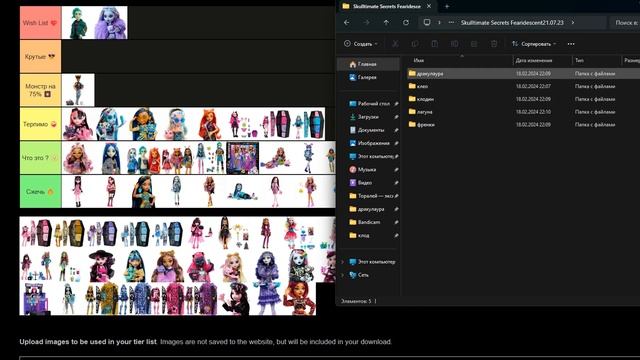The width and height of the screenshot is (640, 360).
Task: Open the address bar ellipsis breadcrumb menu
Action: [451, 22]
